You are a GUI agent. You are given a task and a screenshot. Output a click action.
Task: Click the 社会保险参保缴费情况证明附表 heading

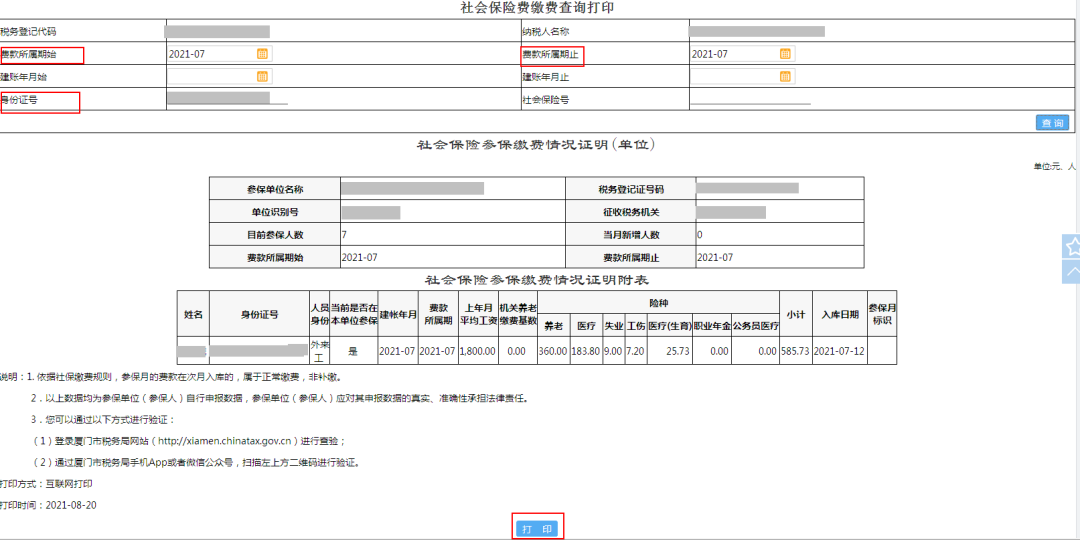(537, 280)
